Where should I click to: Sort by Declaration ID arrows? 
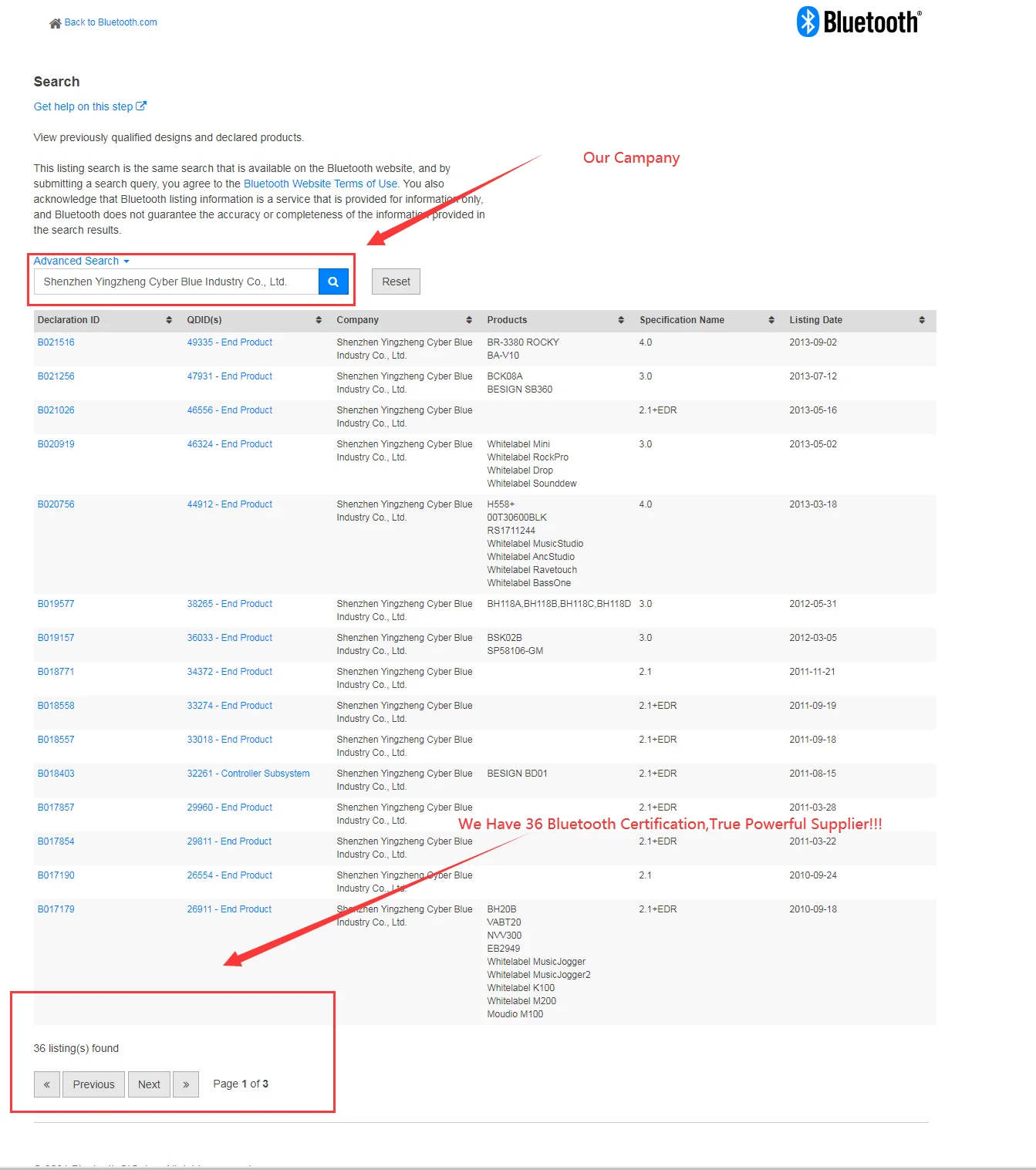coord(169,320)
